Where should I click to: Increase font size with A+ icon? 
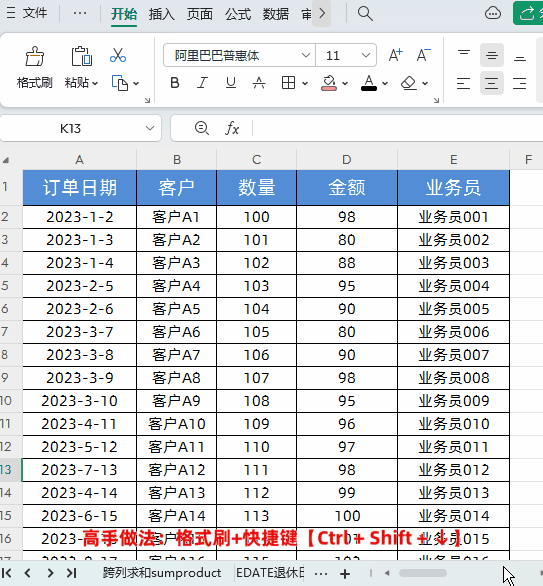click(x=395, y=55)
